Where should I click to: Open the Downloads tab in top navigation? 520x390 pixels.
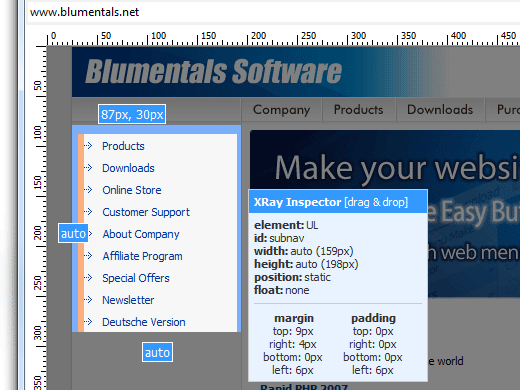[440, 110]
